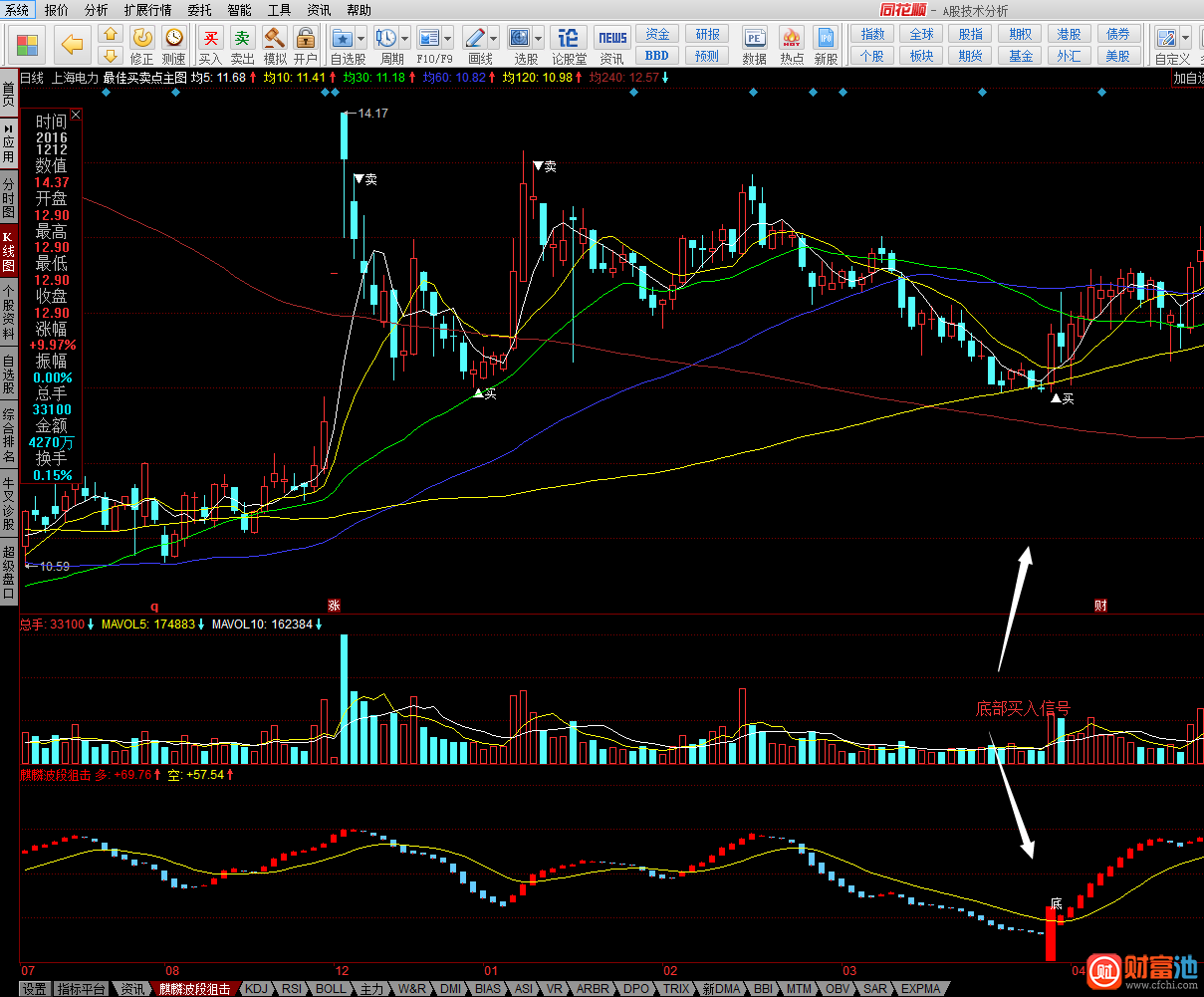Switch to the 牛叉诊股 side tab
The width and height of the screenshot is (1204, 997).
(x=9, y=505)
